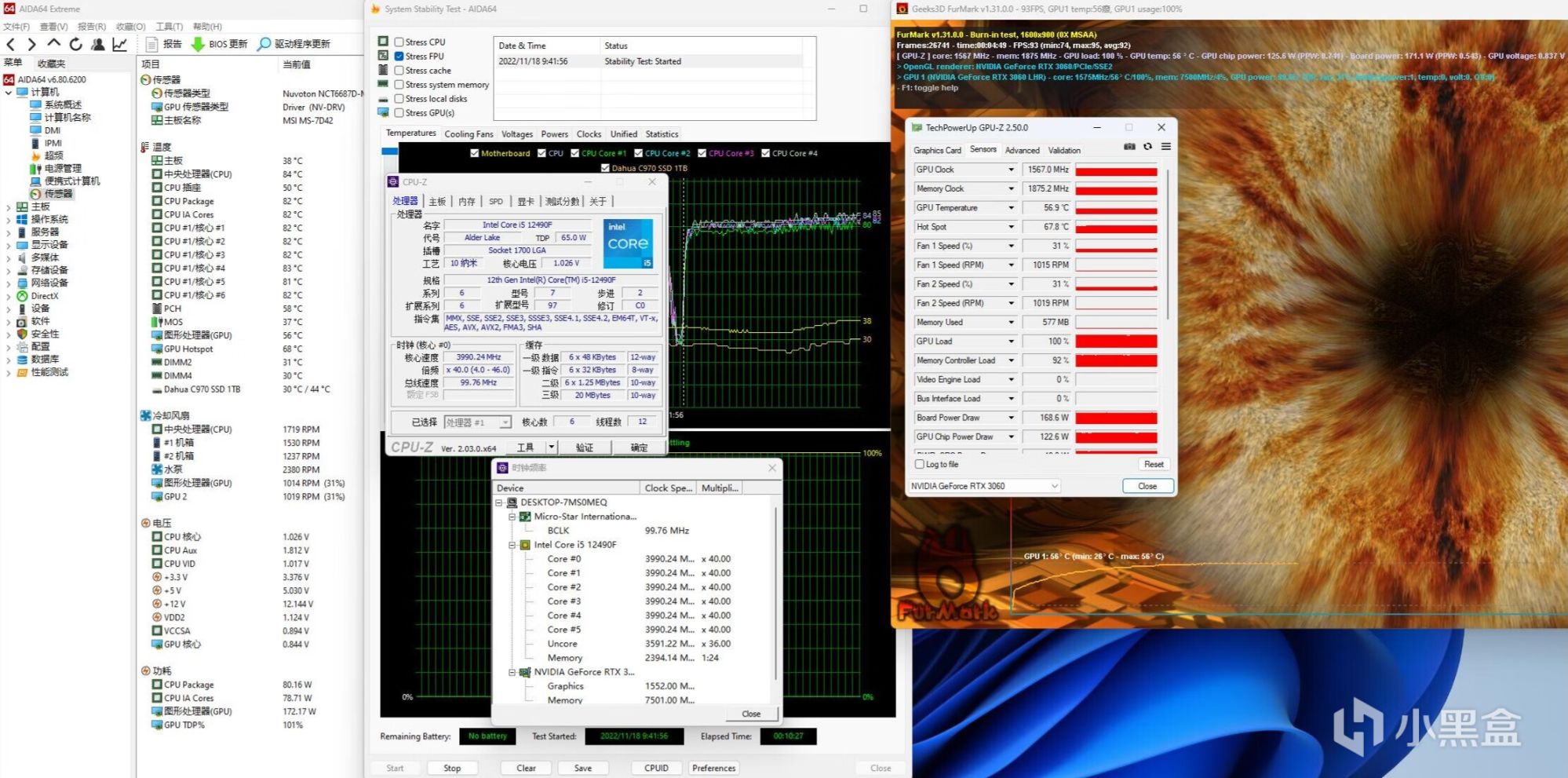Click the Clear button
Viewport: 1568px width, 778px height.
(x=526, y=768)
